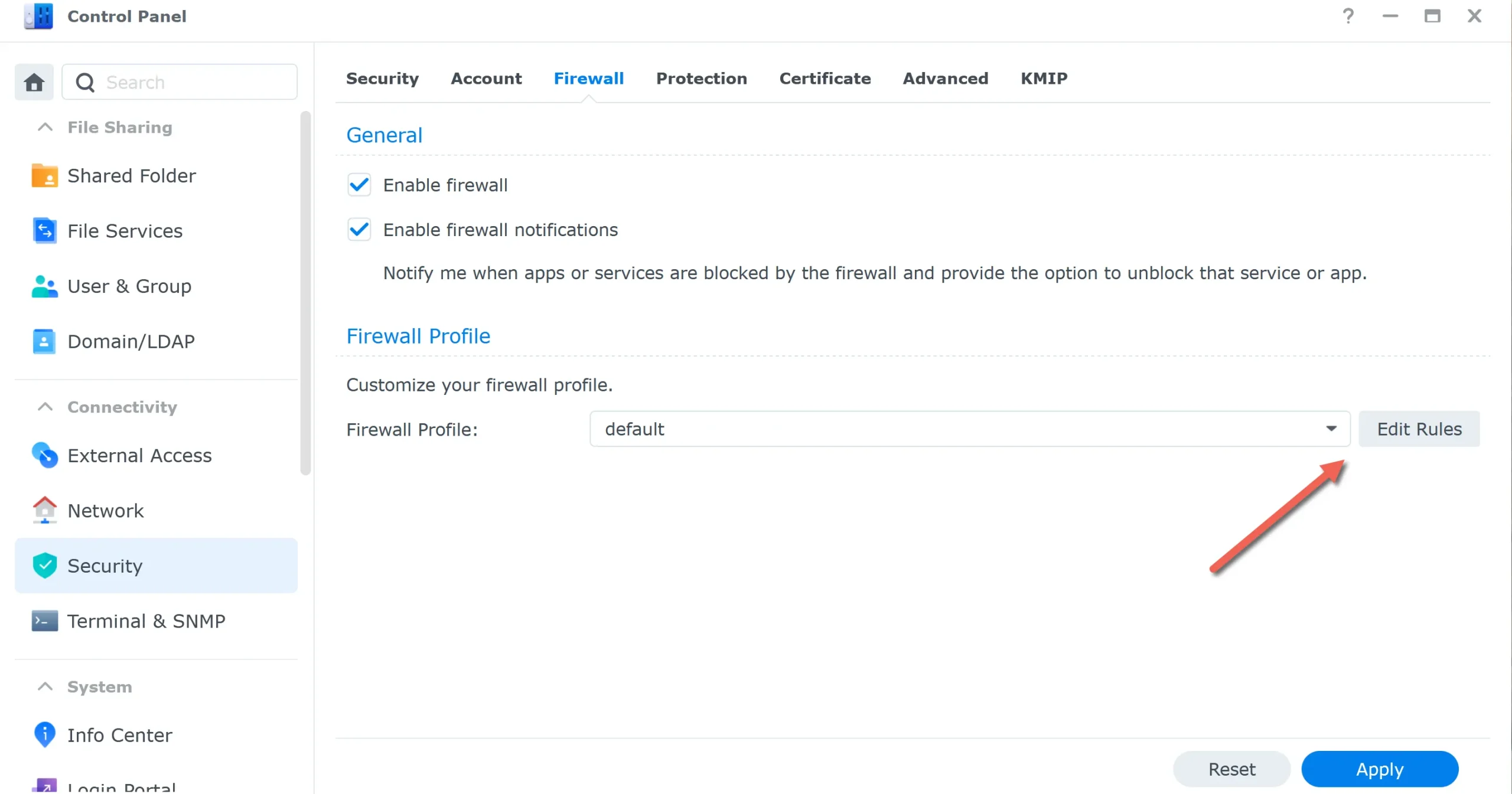The image size is (1512, 794).
Task: Click the Security shield icon
Action: click(44, 565)
